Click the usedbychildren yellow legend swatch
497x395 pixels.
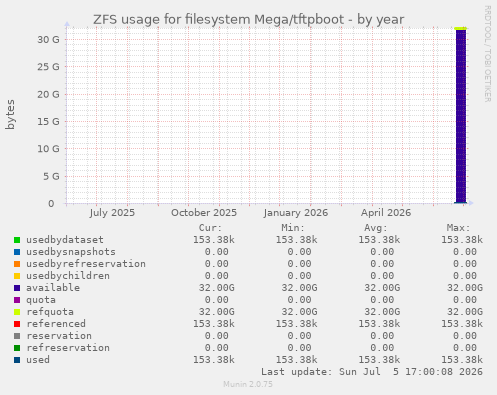(x=17, y=276)
